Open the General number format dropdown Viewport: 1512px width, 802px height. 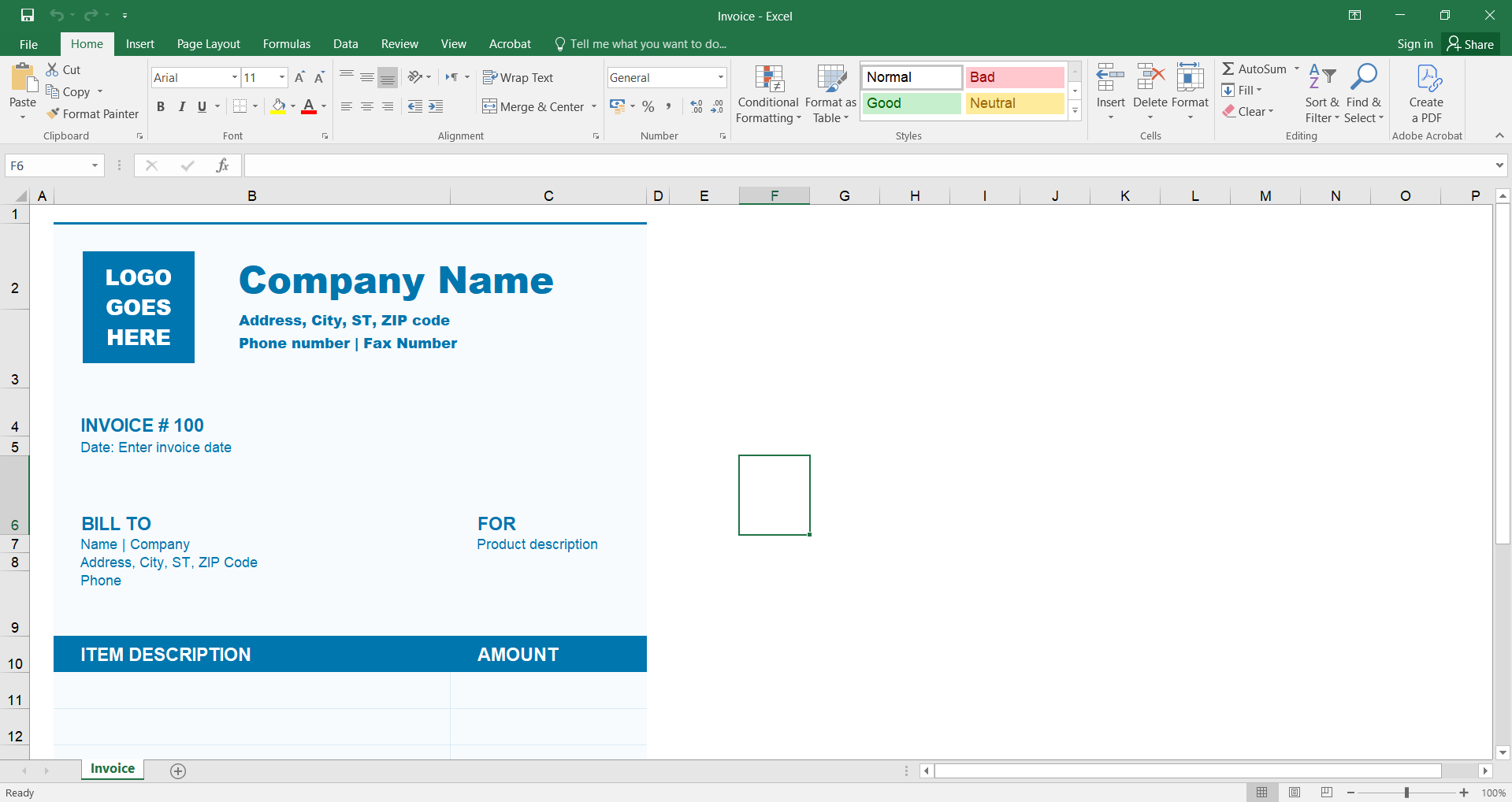[x=720, y=77]
